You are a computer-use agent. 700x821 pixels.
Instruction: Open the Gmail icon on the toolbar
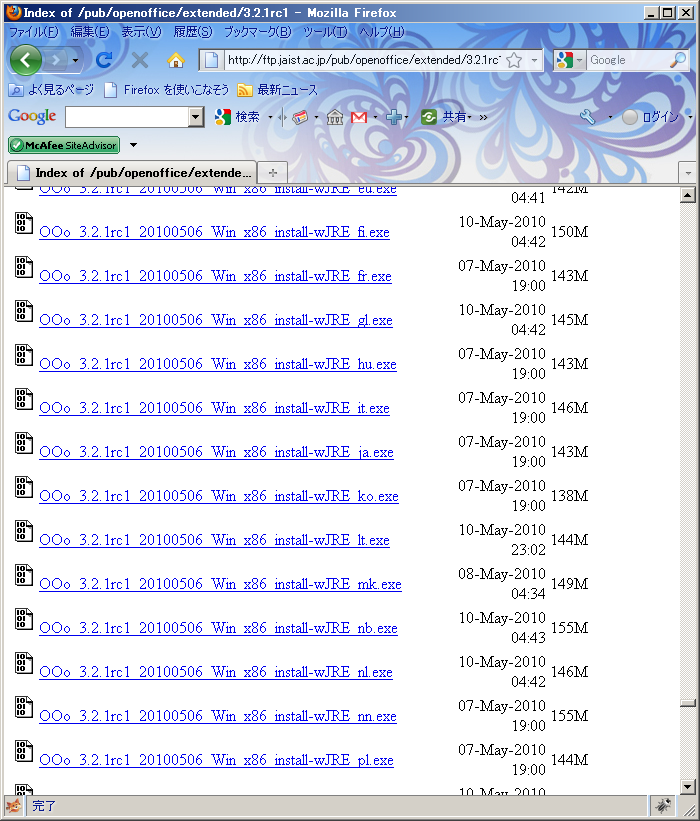pyautogui.click(x=359, y=117)
